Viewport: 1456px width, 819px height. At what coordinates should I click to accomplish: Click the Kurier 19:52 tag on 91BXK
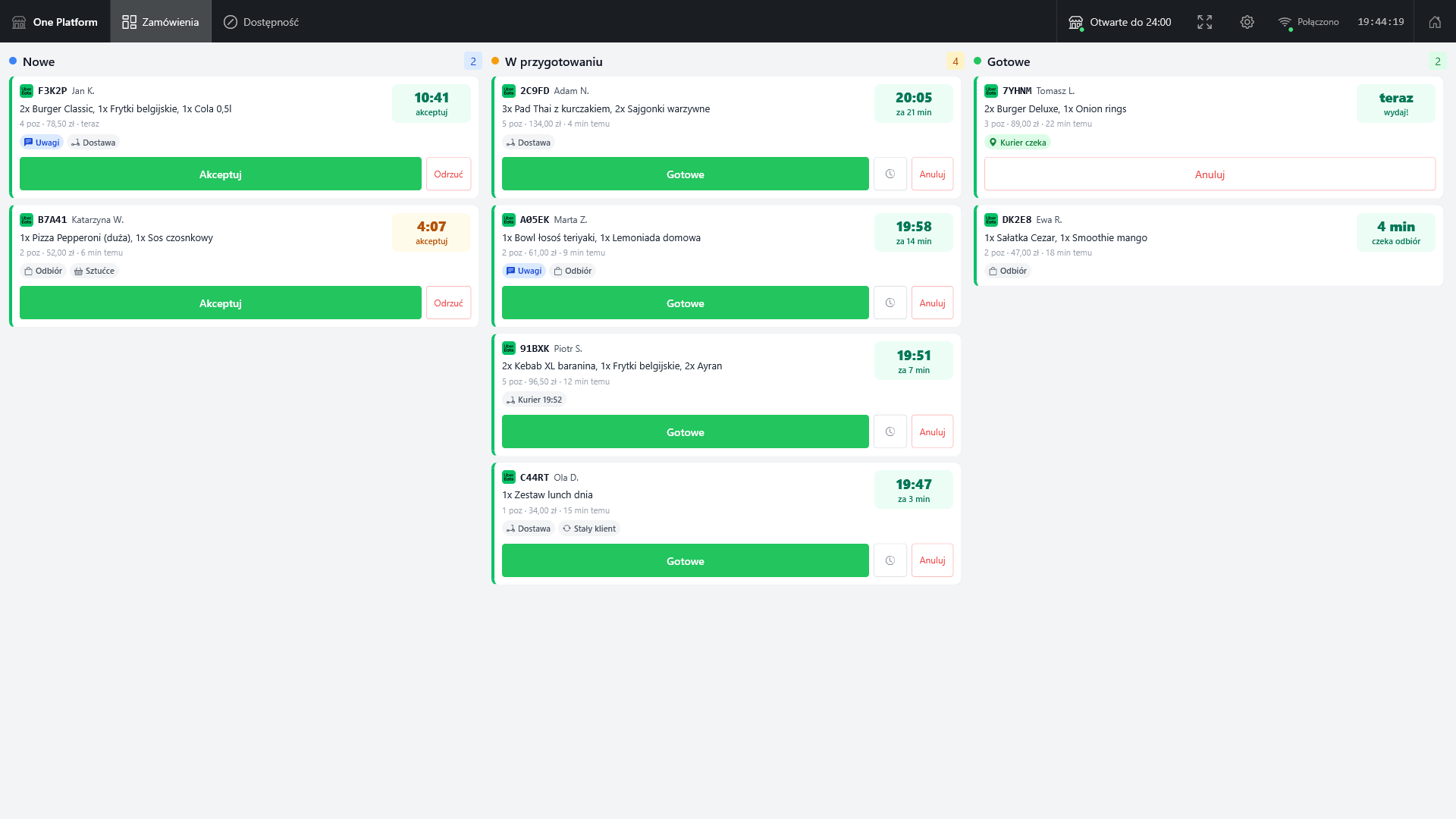click(x=534, y=400)
